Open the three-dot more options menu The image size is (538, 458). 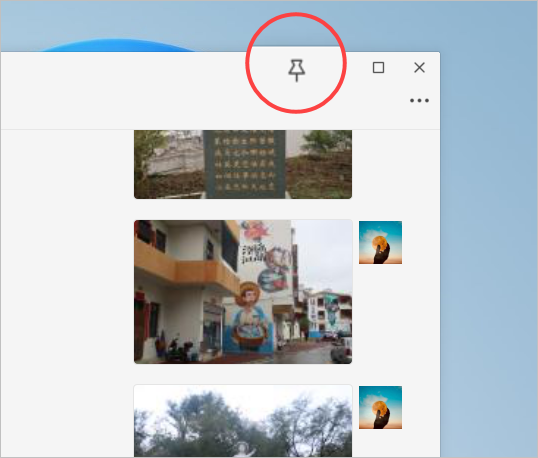[x=419, y=101]
